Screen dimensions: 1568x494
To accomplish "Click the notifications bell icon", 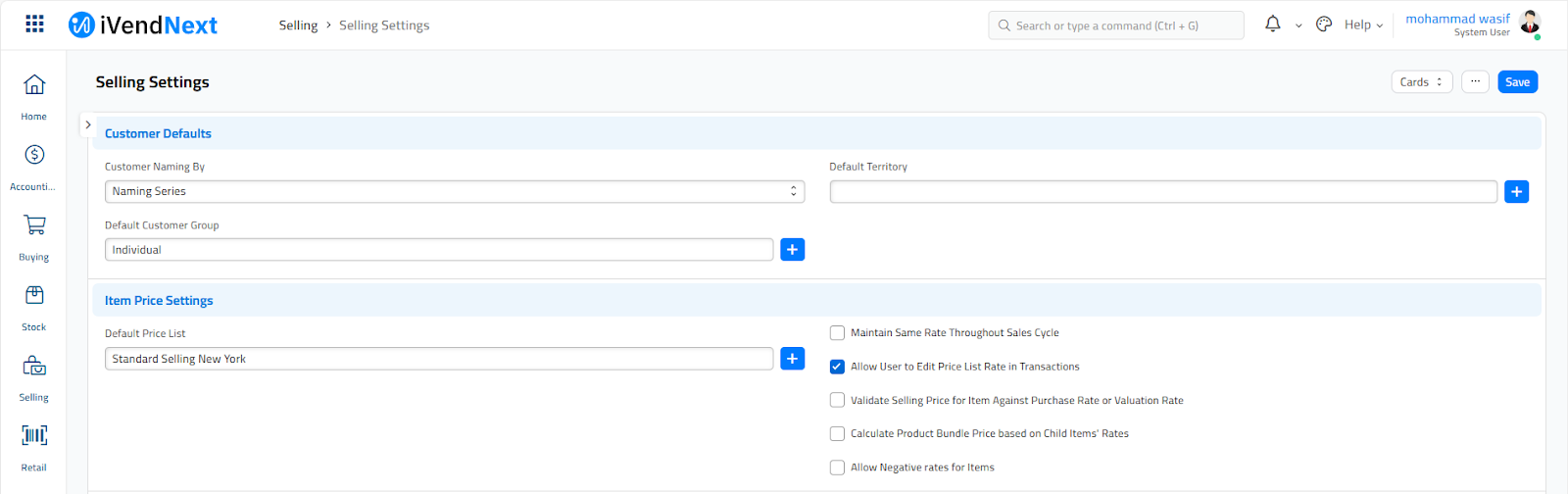I will point(1273,25).
